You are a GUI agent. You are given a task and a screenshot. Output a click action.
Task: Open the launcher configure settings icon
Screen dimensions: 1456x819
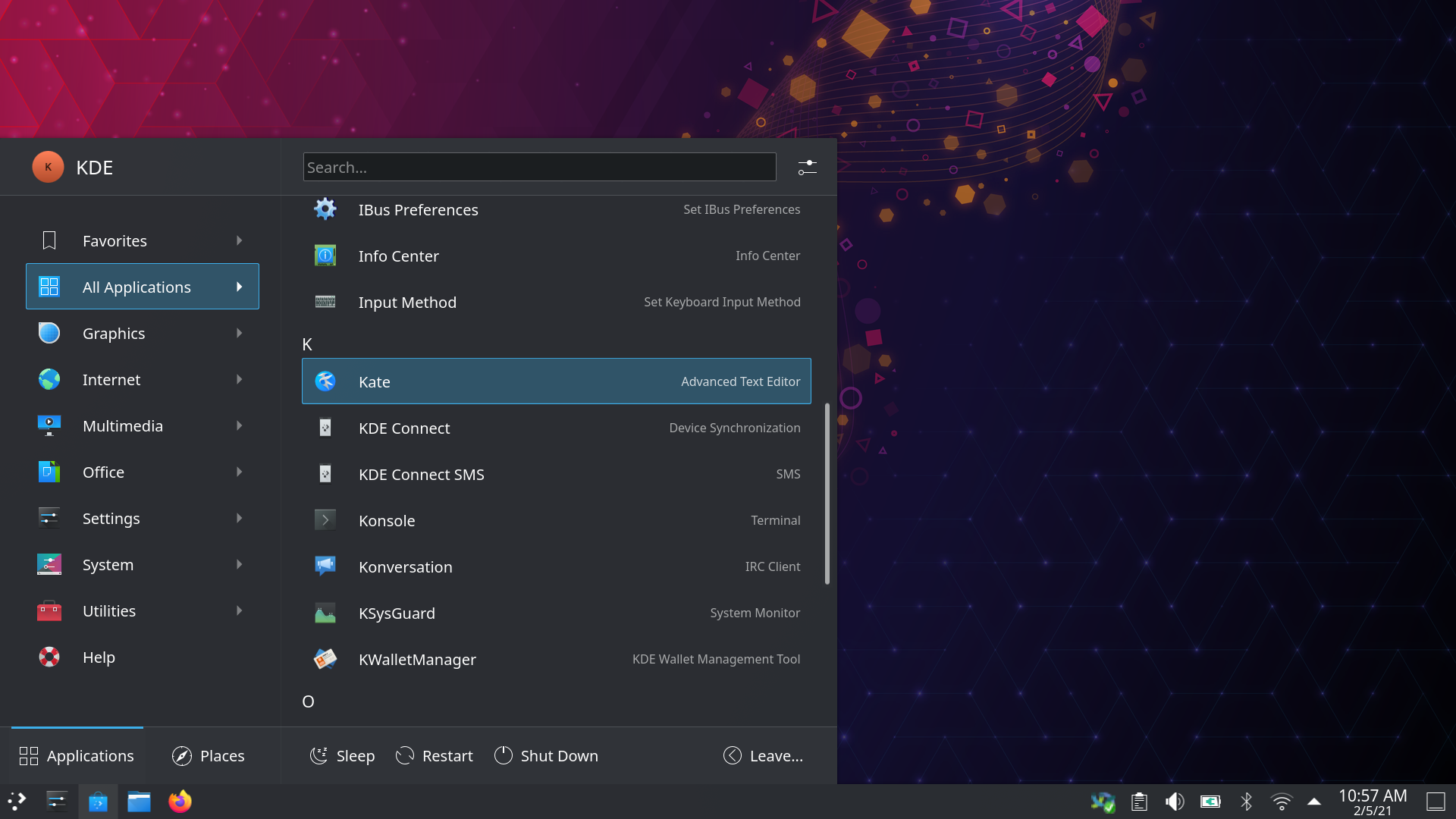(808, 167)
